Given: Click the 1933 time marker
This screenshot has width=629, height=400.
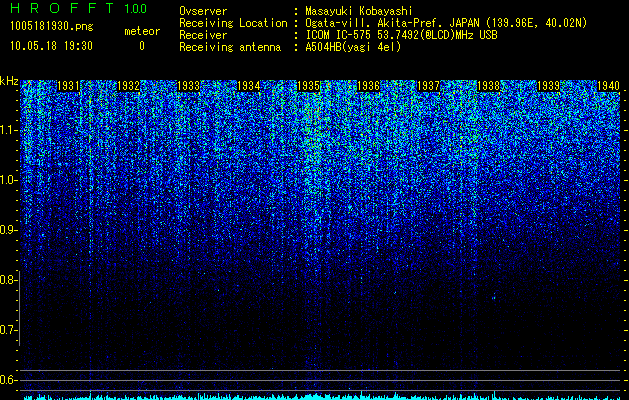Looking at the screenshot, I should tap(189, 86).
